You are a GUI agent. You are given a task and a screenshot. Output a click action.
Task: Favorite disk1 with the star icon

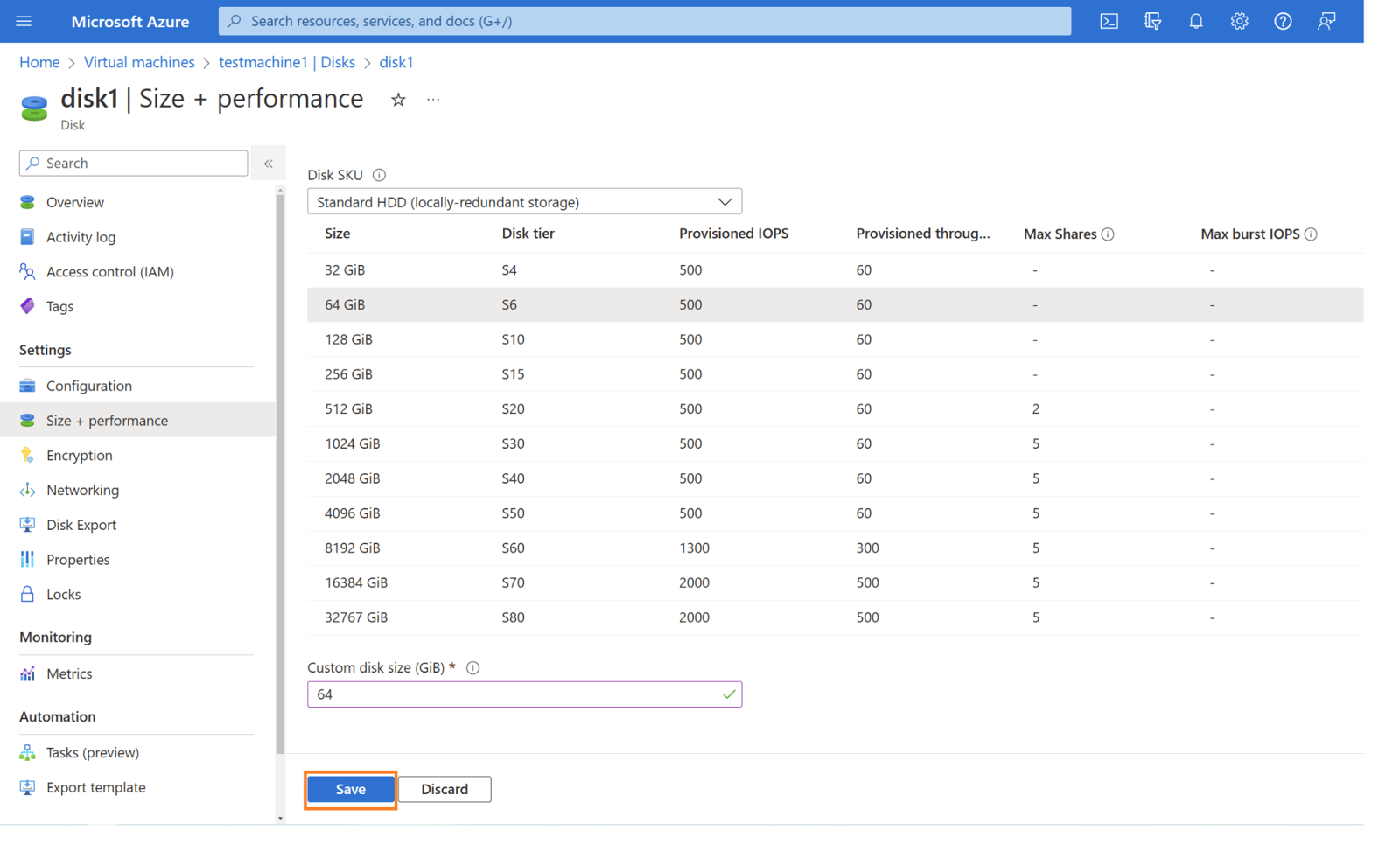398,100
